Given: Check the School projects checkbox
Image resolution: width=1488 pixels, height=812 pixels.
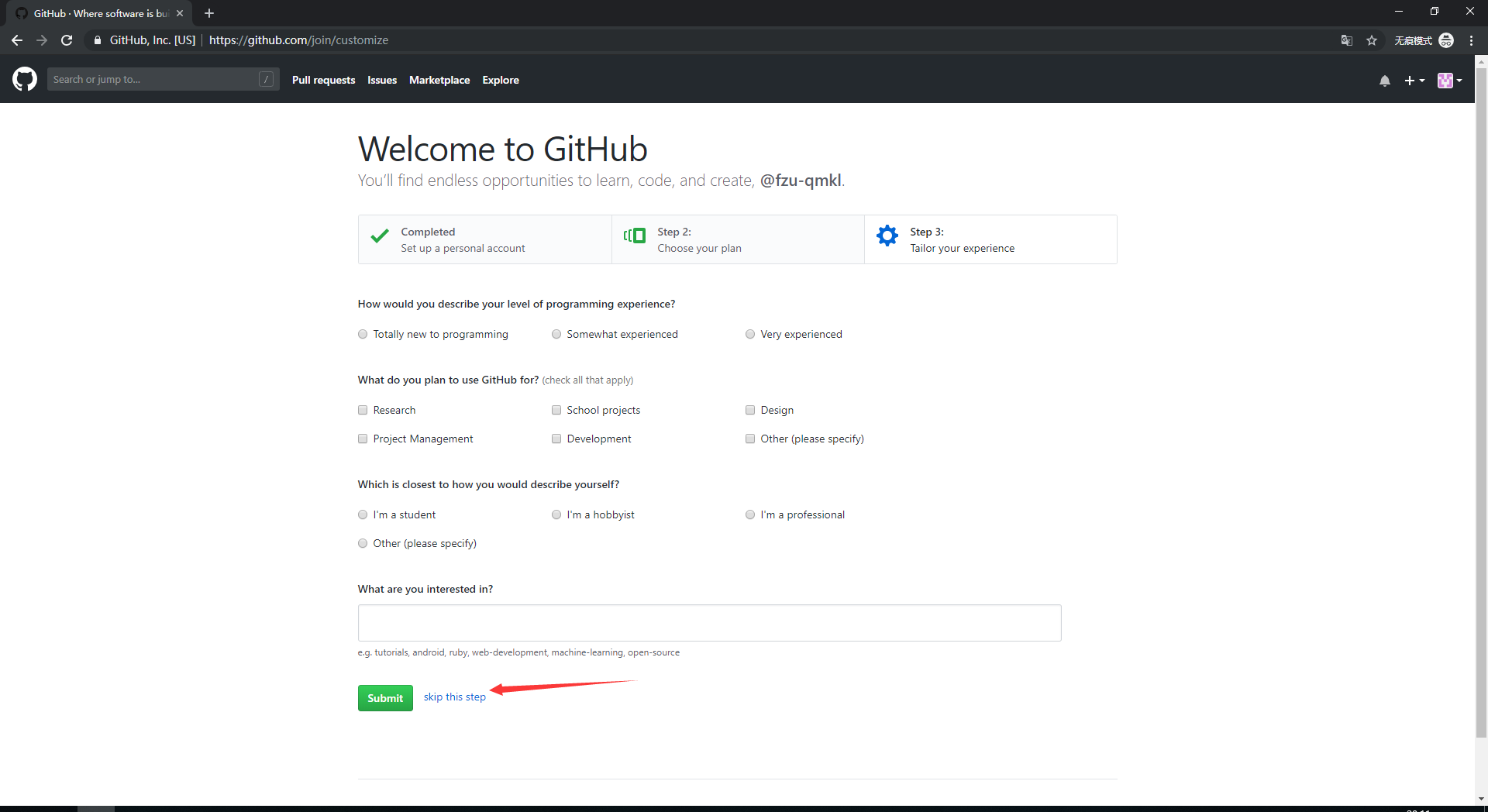Looking at the screenshot, I should click(556, 410).
